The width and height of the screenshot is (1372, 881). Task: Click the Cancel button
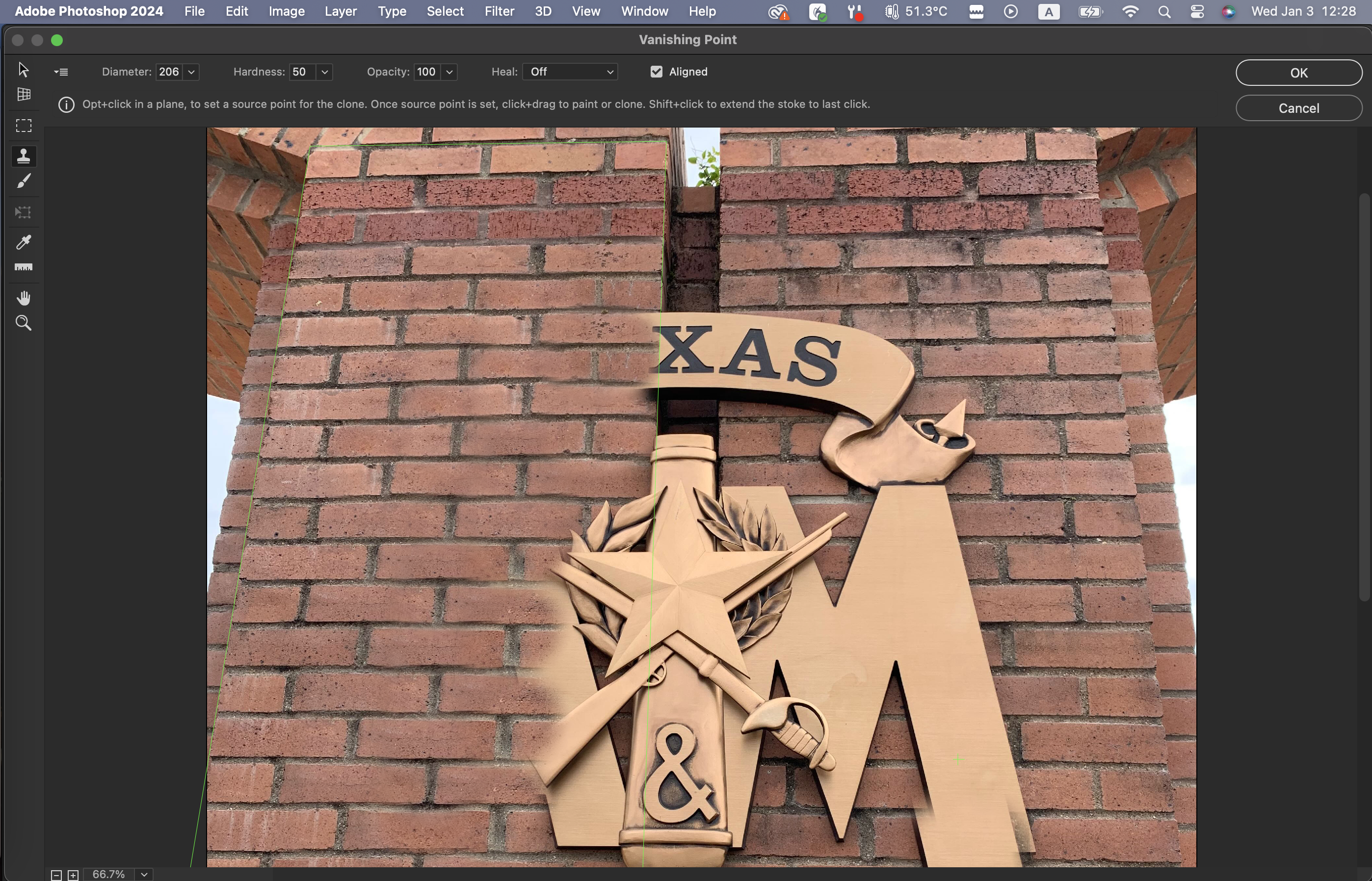tap(1298, 108)
